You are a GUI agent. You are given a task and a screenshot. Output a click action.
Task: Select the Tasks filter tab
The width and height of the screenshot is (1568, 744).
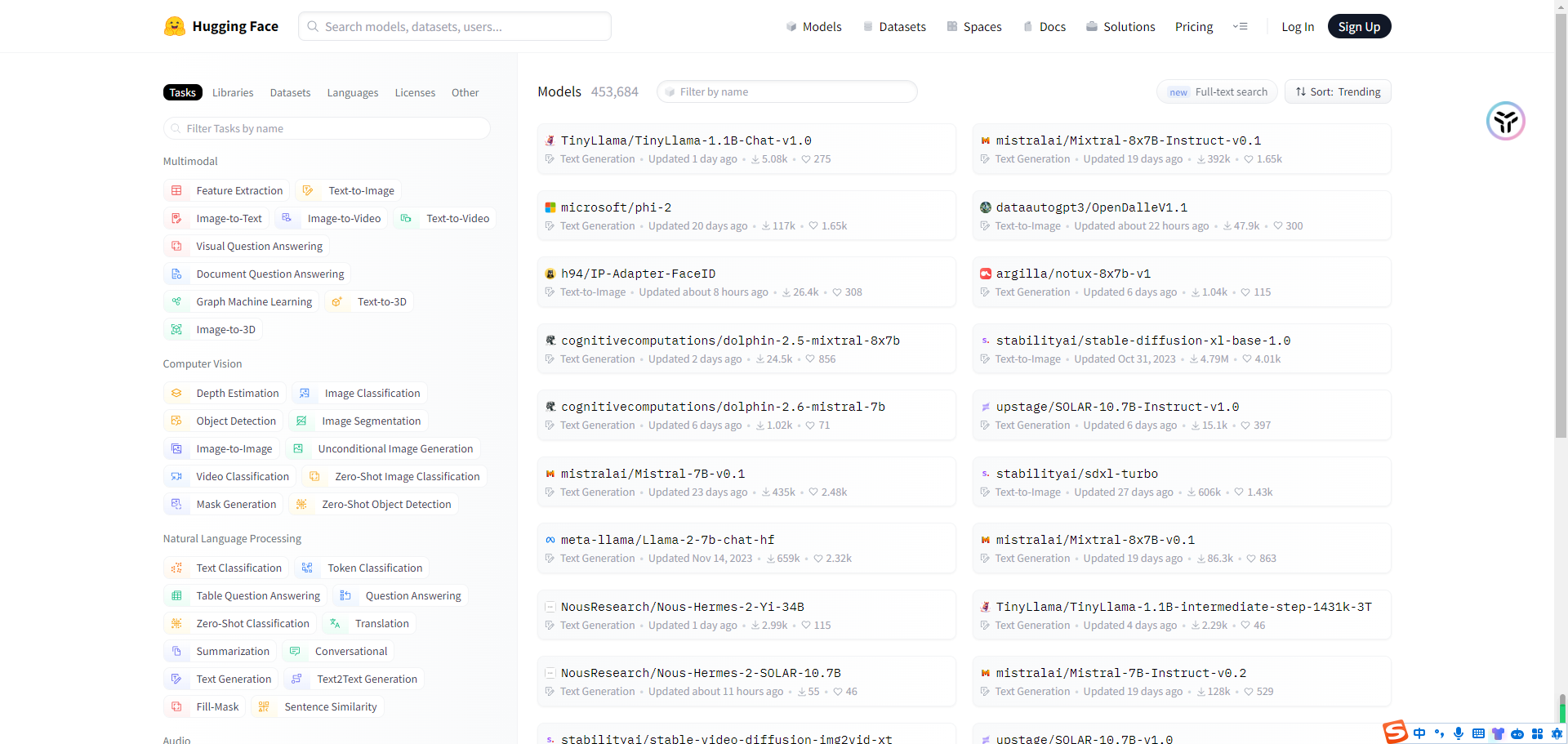(183, 92)
